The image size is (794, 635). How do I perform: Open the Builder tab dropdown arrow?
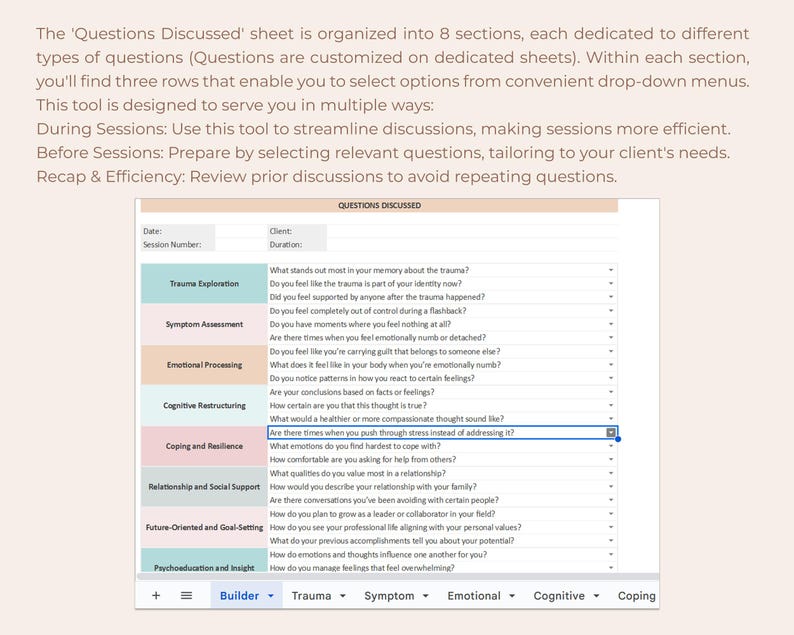[271, 596]
